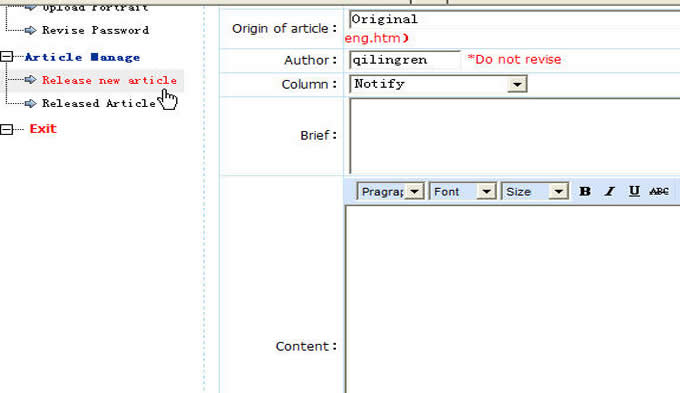
Task: Open Revise Password page
Action: click(x=95, y=30)
